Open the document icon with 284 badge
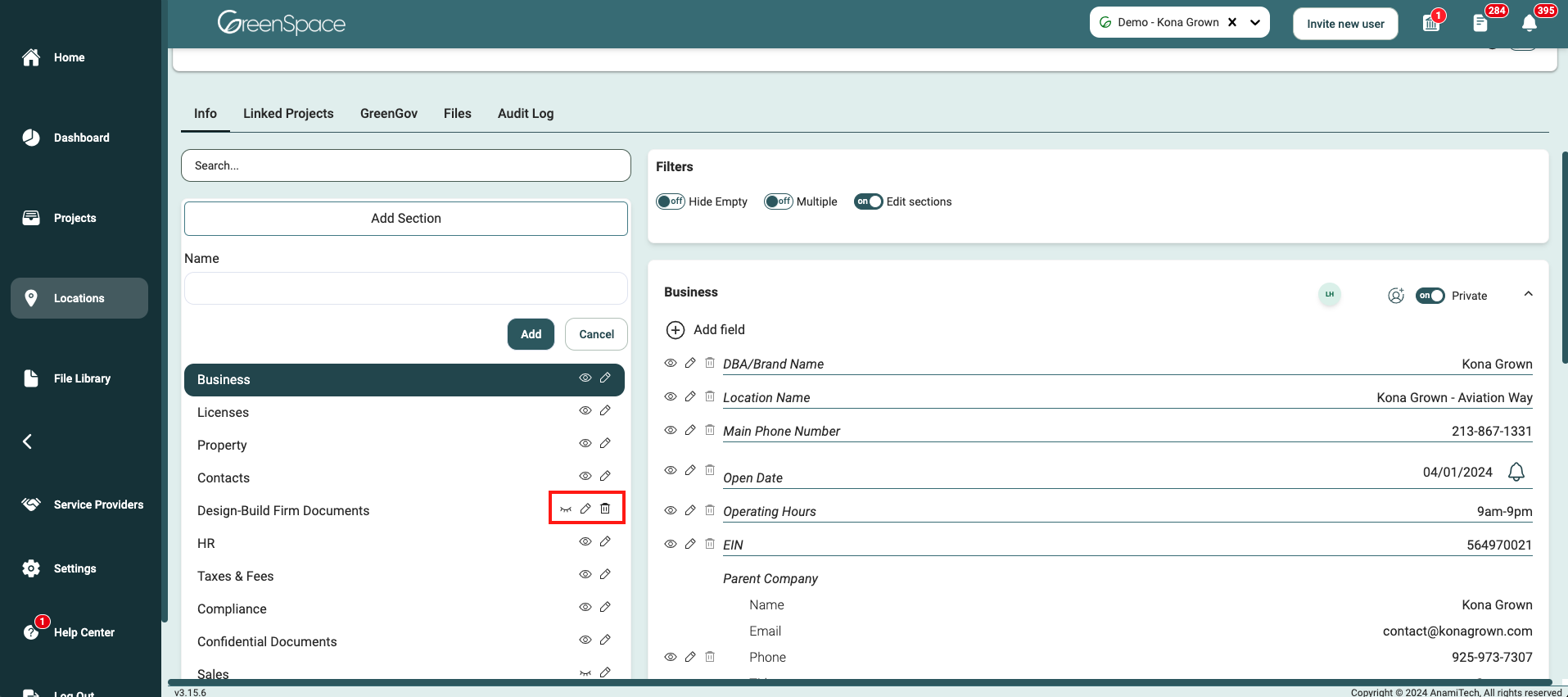The height and width of the screenshot is (697, 1568). coord(1480,23)
